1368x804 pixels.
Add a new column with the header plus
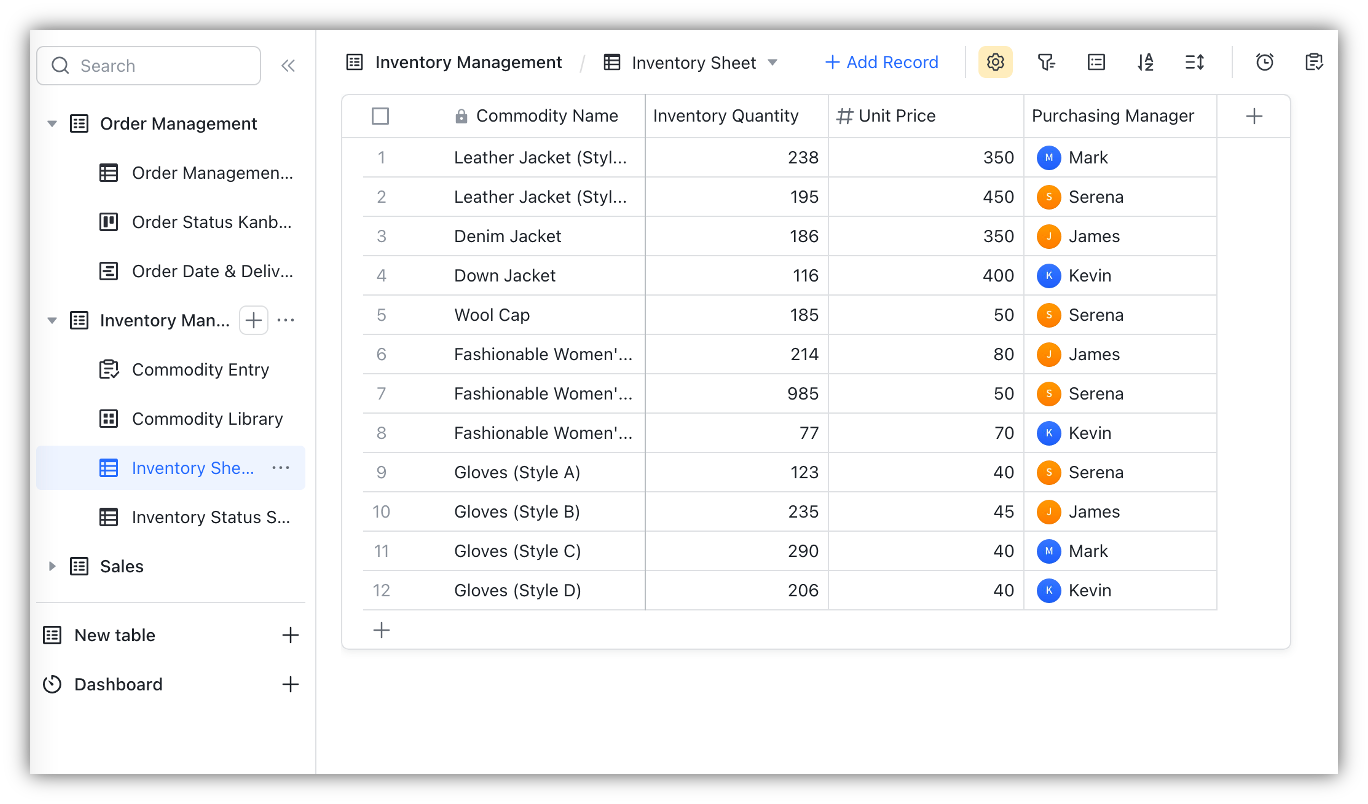[1254, 116]
